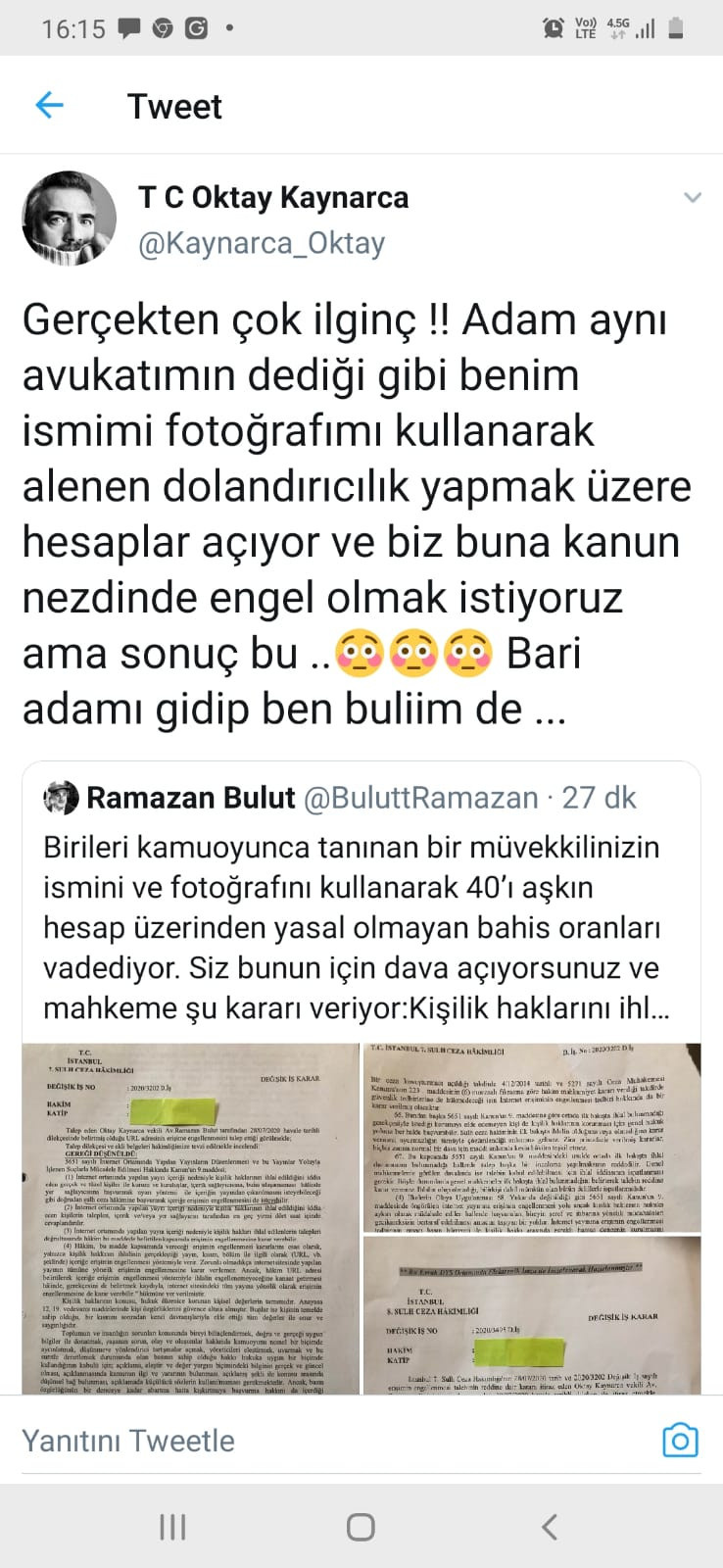This screenshot has width=723, height=1568.
Task: Open the tweet options chevron menu
Action: 693,198
